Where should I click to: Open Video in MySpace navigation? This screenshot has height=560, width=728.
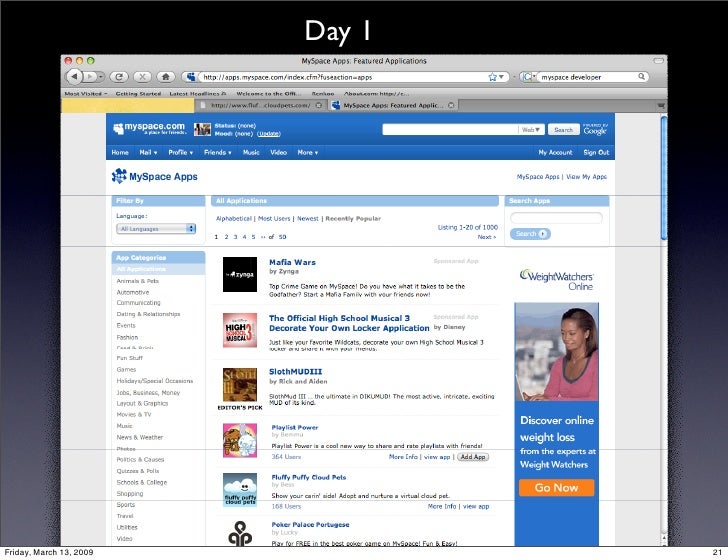coord(279,152)
